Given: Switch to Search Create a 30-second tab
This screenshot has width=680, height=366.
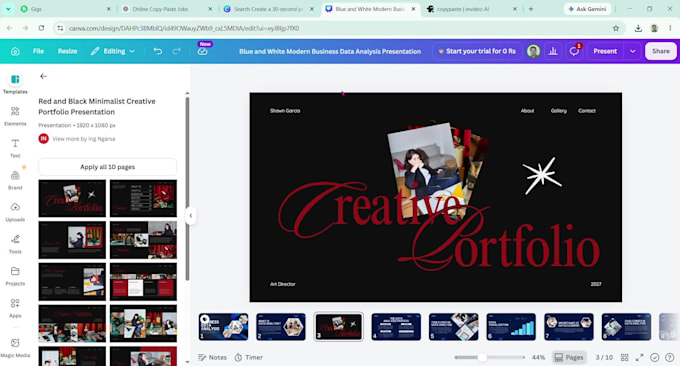Looking at the screenshot, I should coord(268,9).
